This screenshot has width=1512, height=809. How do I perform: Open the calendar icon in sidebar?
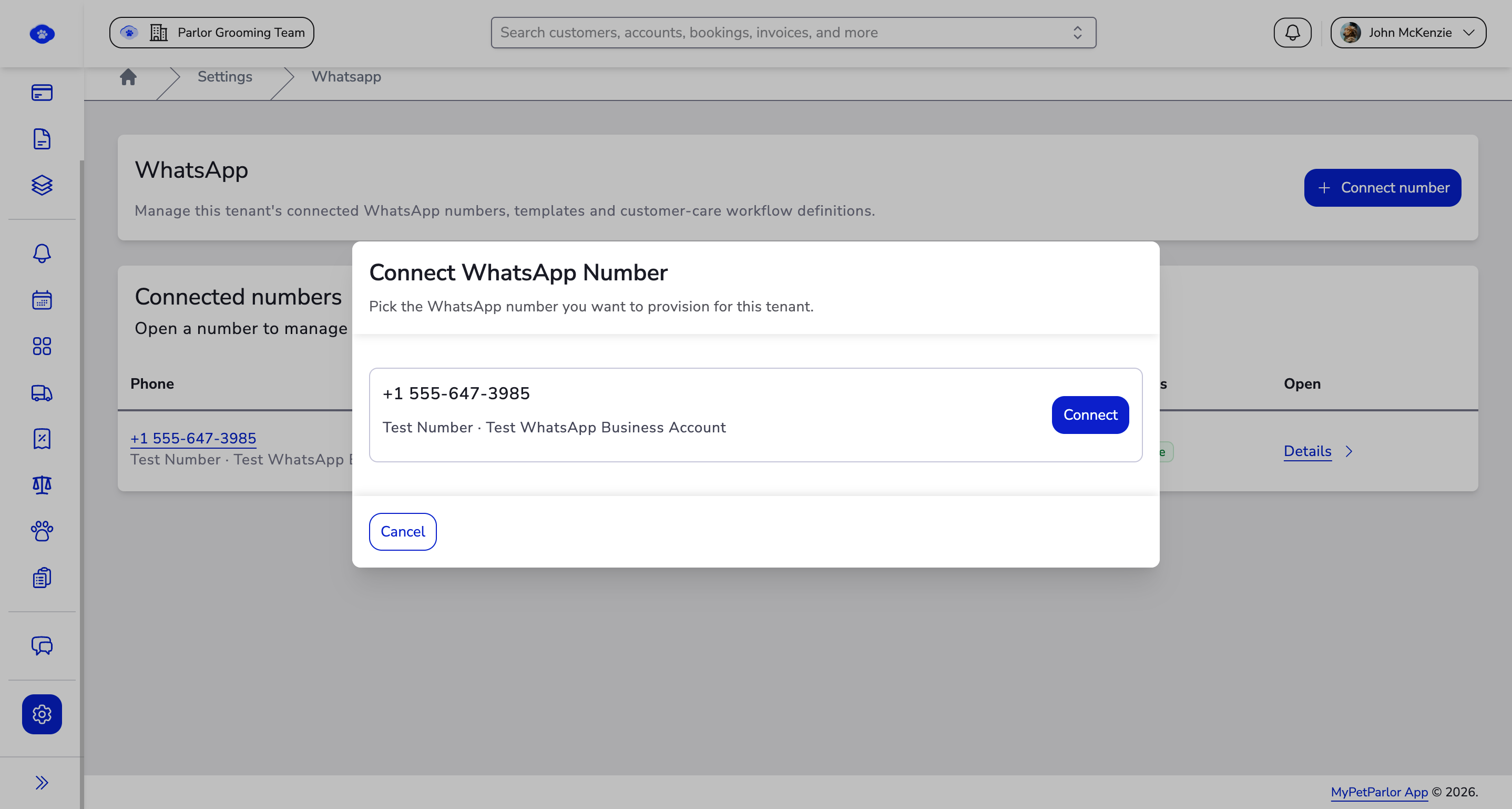pos(42,300)
